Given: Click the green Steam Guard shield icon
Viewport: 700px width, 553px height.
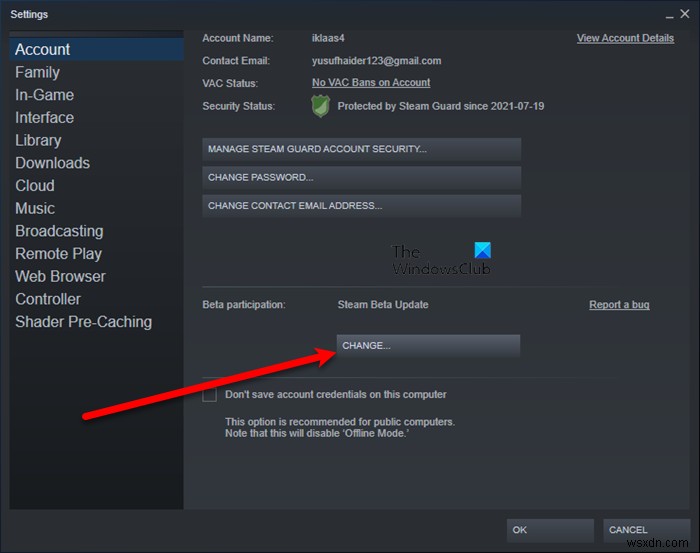Looking at the screenshot, I should (321, 106).
